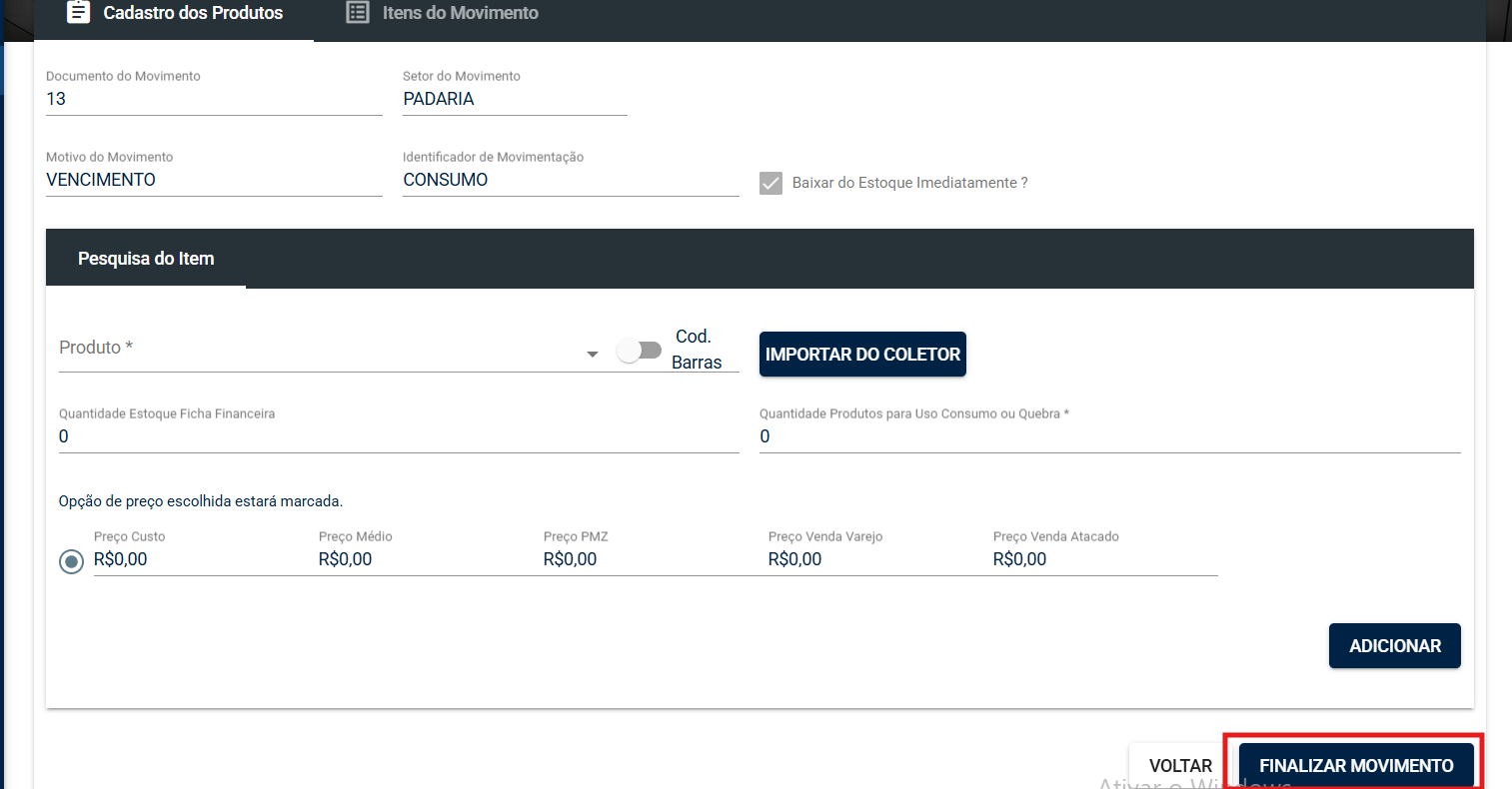Toggle the Cod. Barras switch
This screenshot has width=1512, height=789.
point(639,351)
